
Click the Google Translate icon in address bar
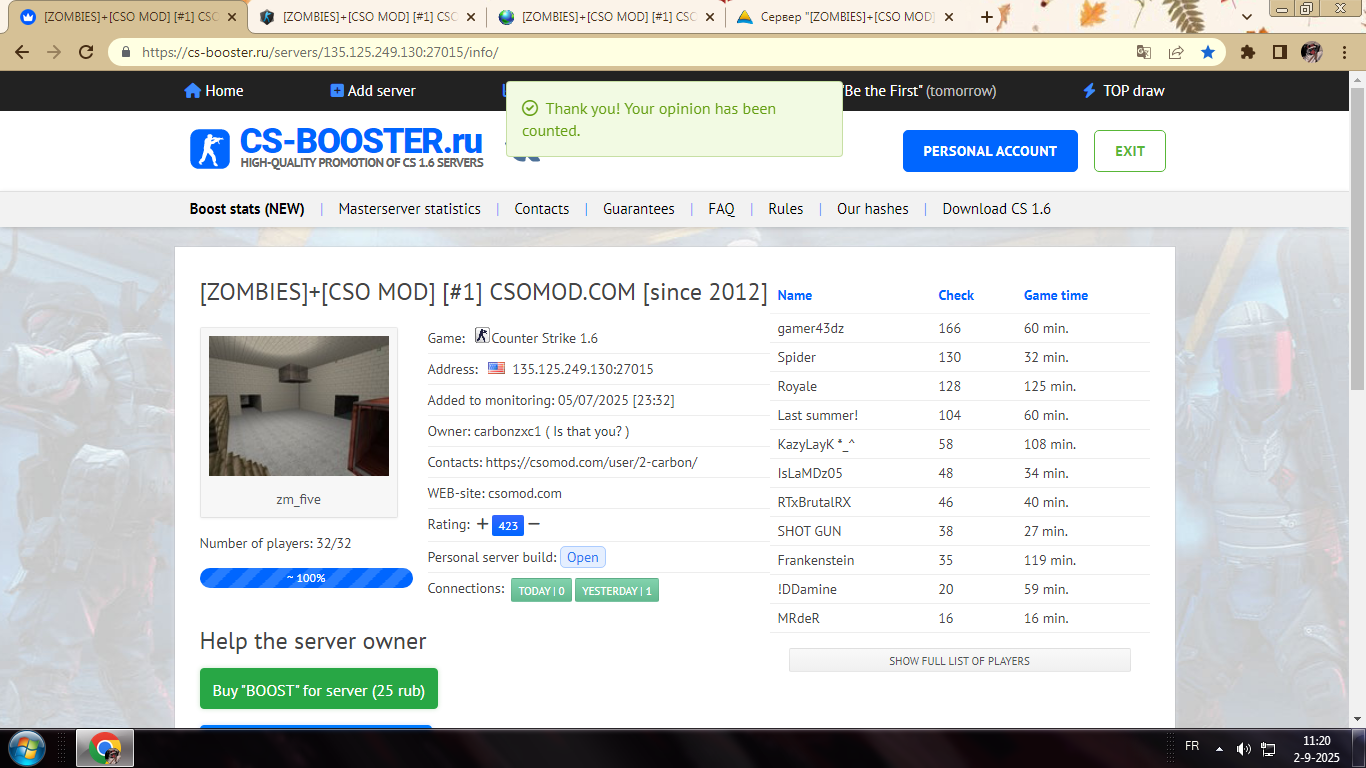(1144, 52)
